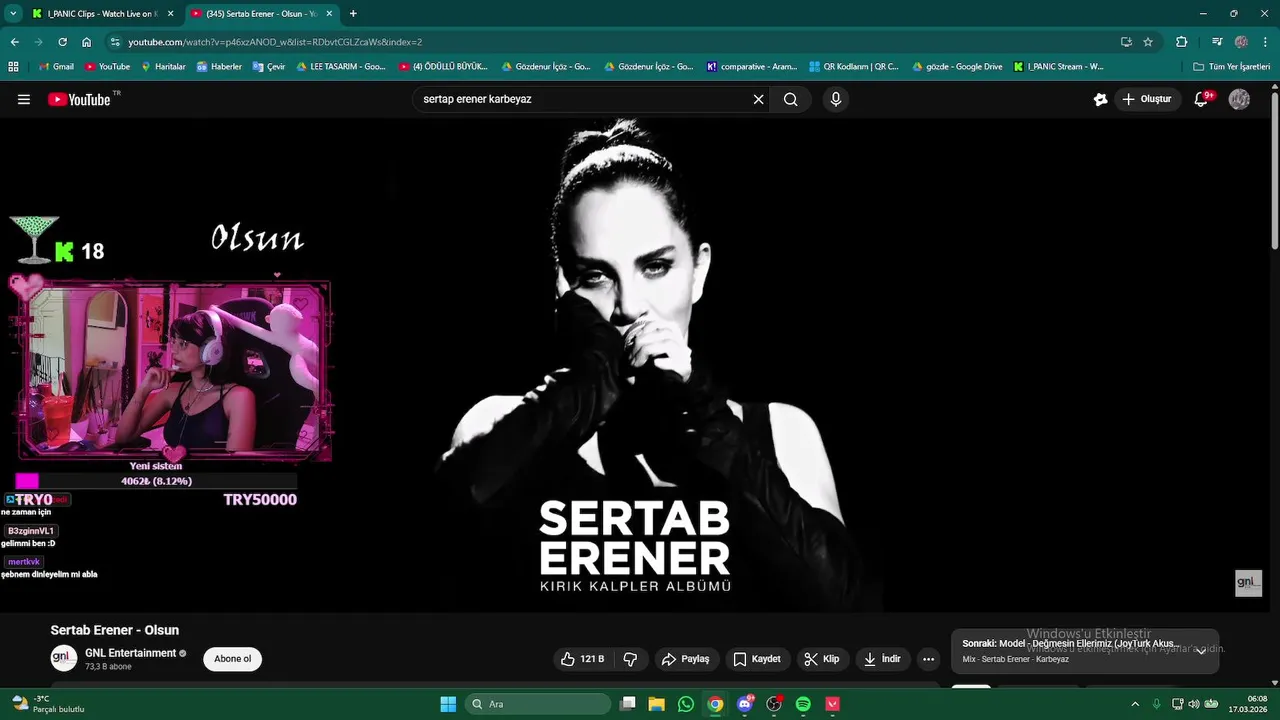
Task: Save video with Kaydet button
Action: coord(757,659)
